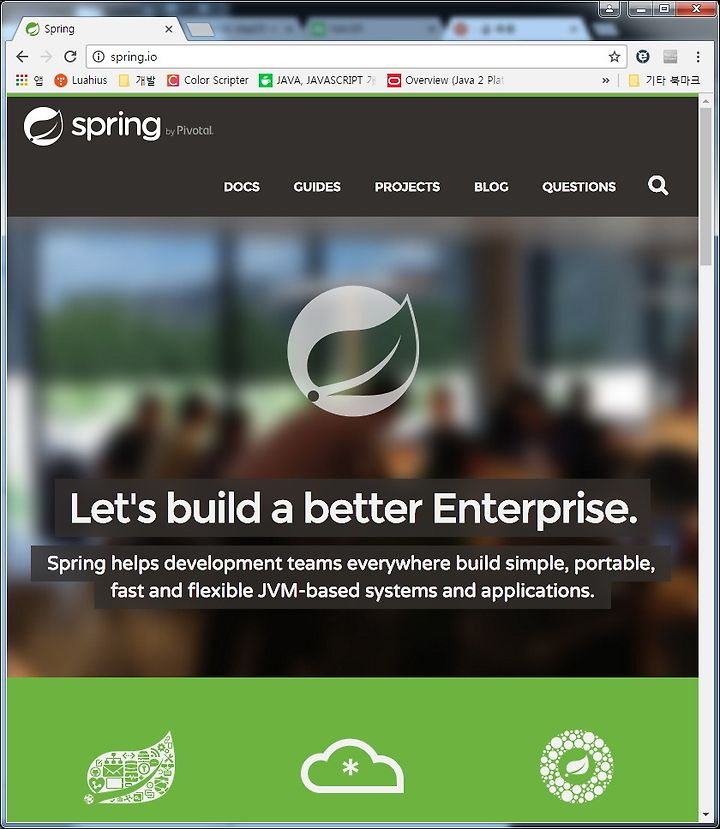Open the DOCS menu item
The height and width of the screenshot is (829, 720).
242,187
